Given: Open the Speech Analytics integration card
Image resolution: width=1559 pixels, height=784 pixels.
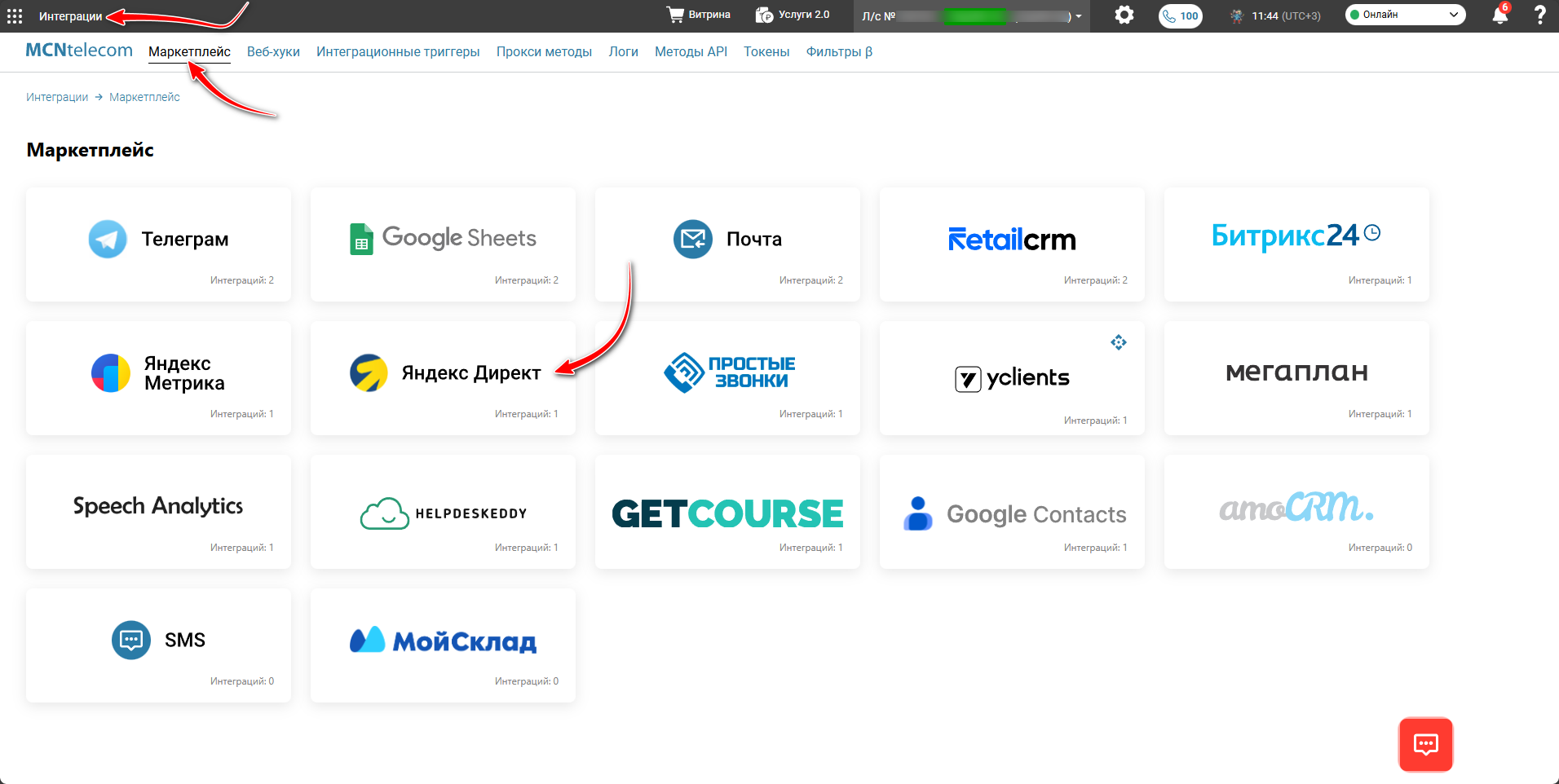Looking at the screenshot, I should 158,512.
